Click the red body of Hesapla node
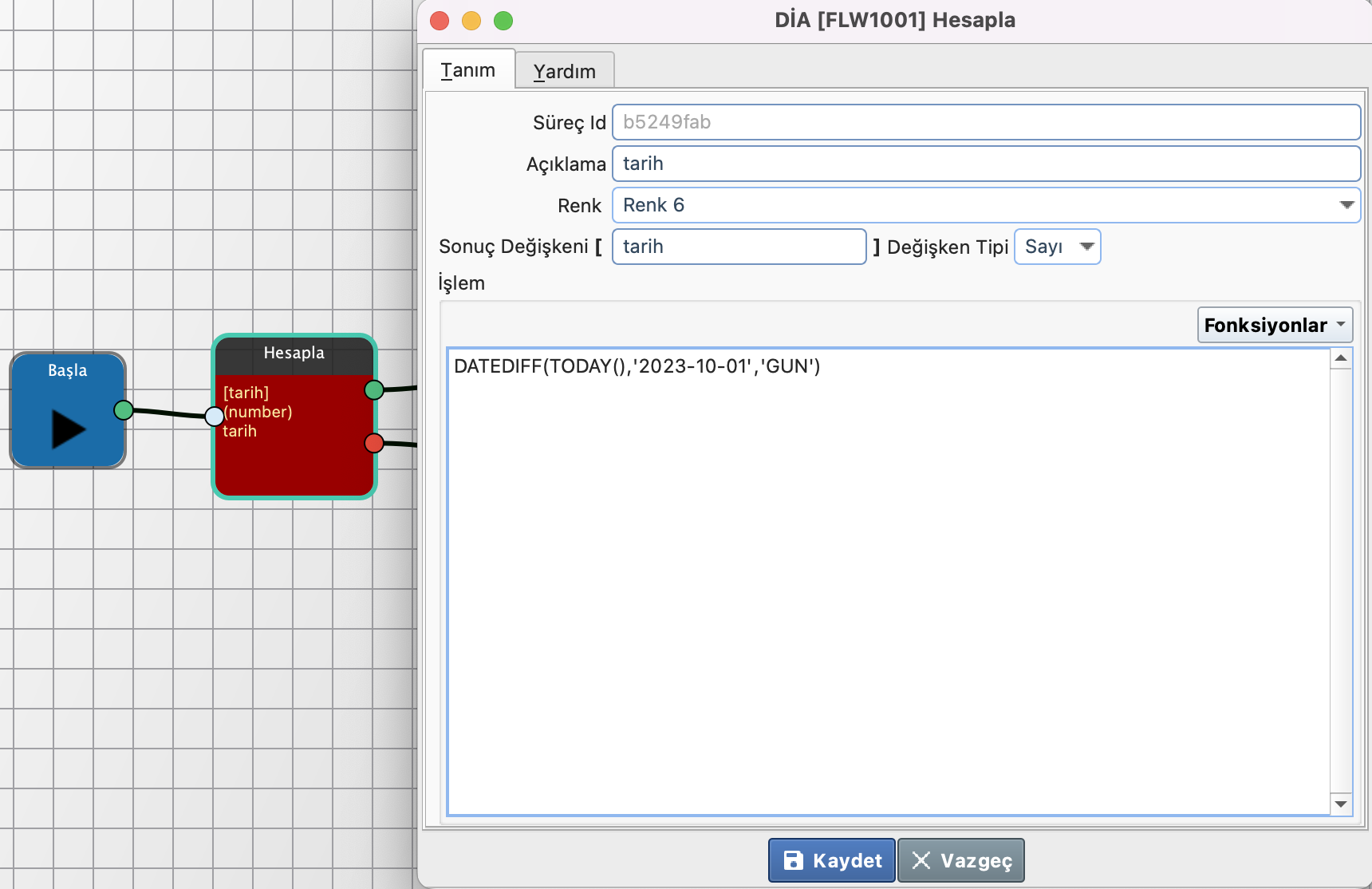Image resolution: width=1372 pixels, height=889 pixels. [294, 463]
